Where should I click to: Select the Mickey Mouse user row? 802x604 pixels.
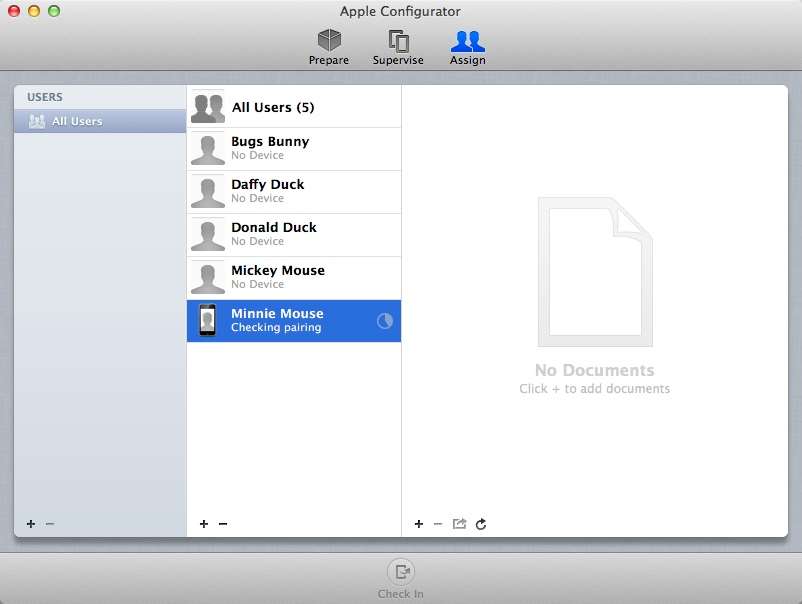[x=290, y=277]
